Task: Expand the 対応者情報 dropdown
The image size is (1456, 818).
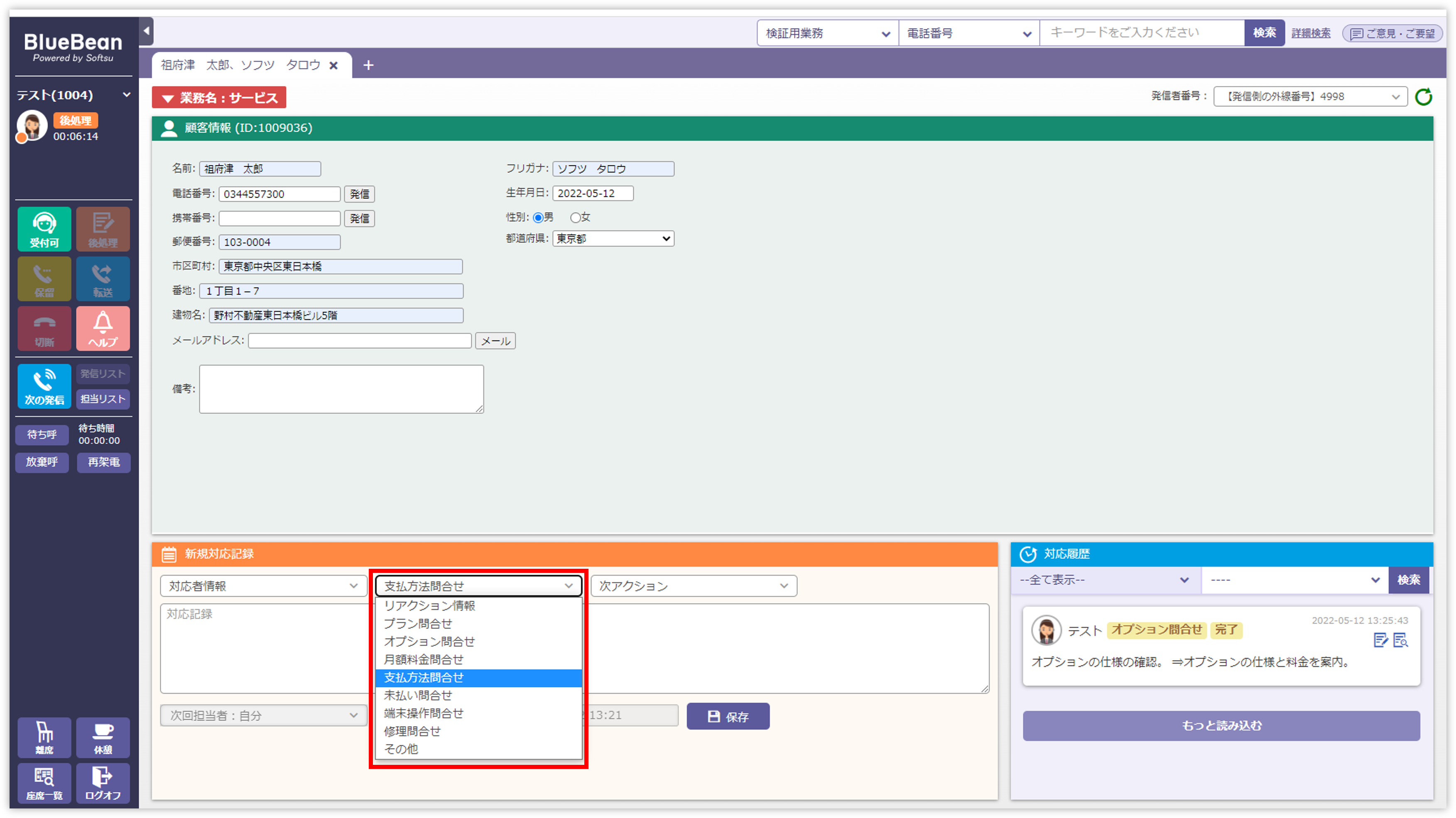Action: pyautogui.click(x=263, y=586)
